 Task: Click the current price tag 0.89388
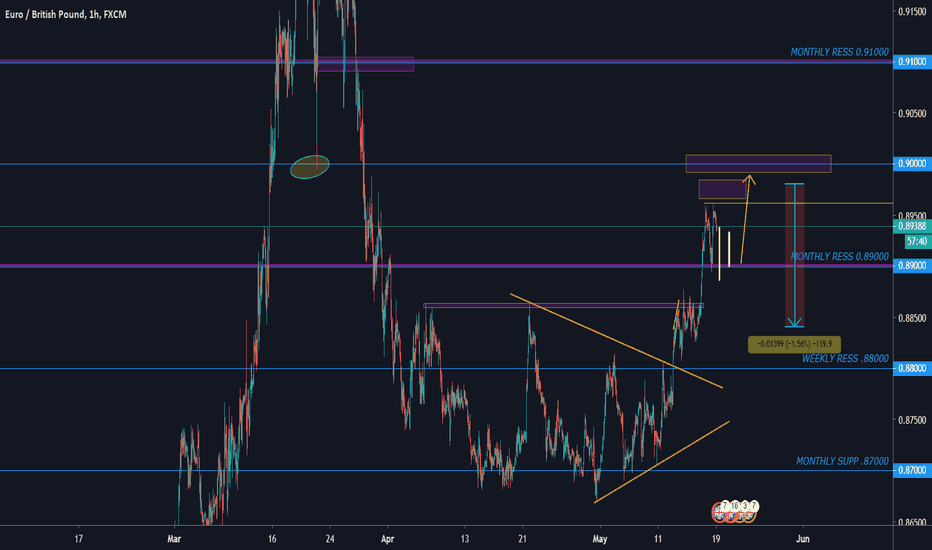coord(912,226)
